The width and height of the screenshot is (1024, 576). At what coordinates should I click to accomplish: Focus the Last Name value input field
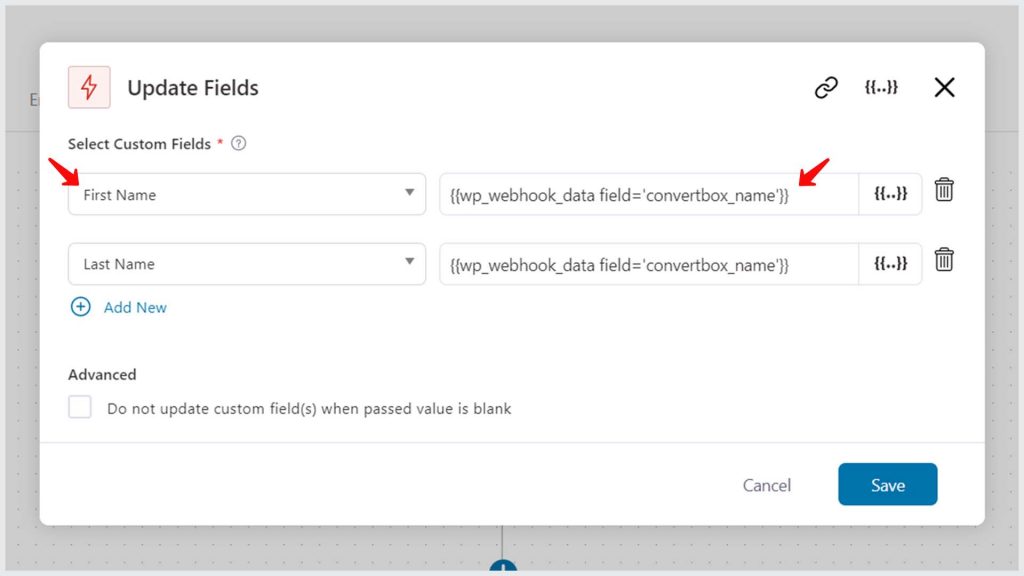pos(649,264)
